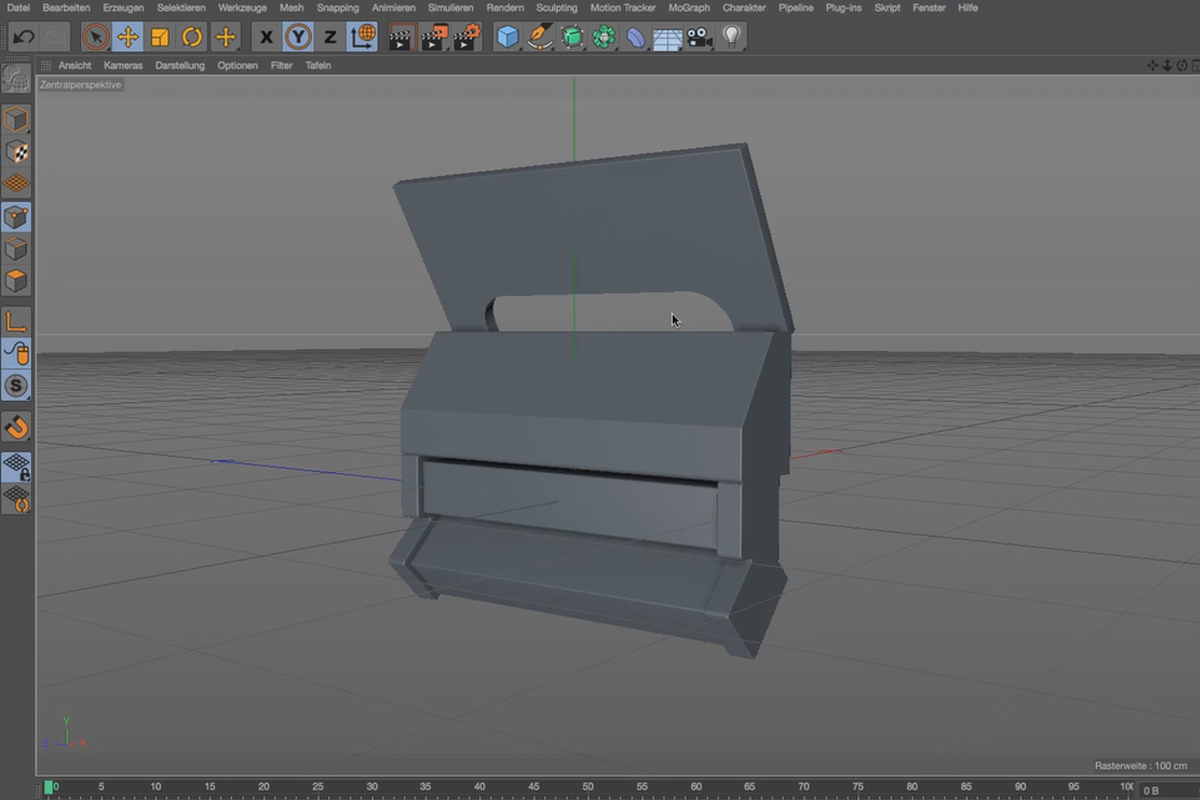Image resolution: width=1200 pixels, height=800 pixels.
Task: Open render settings gear clapperboard
Action: (467, 38)
